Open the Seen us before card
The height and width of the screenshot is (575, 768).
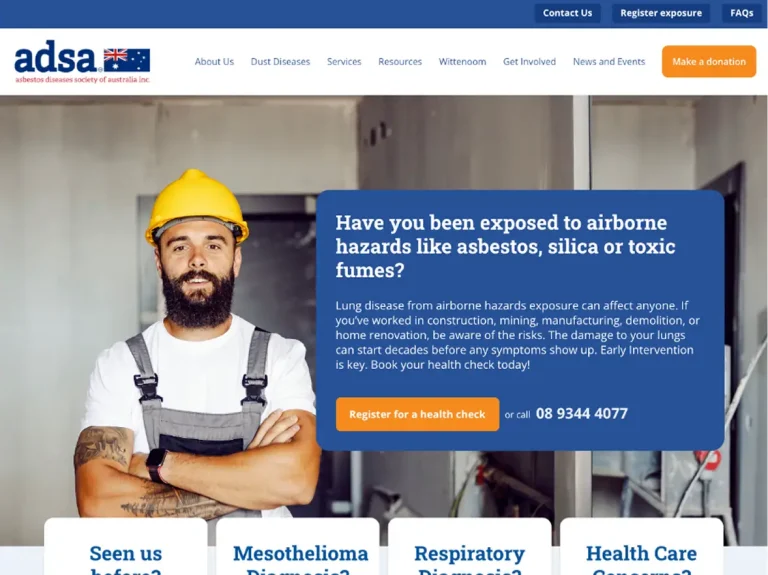(x=125, y=547)
